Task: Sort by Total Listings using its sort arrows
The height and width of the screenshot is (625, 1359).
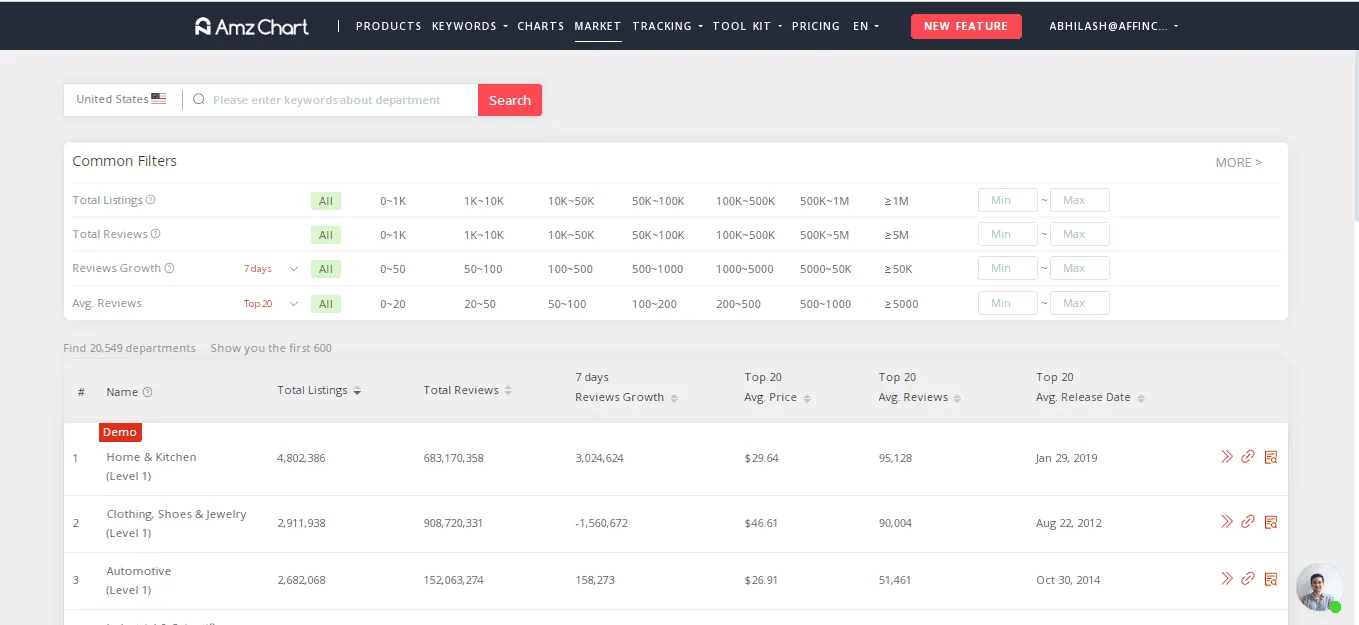Action: 357,390
